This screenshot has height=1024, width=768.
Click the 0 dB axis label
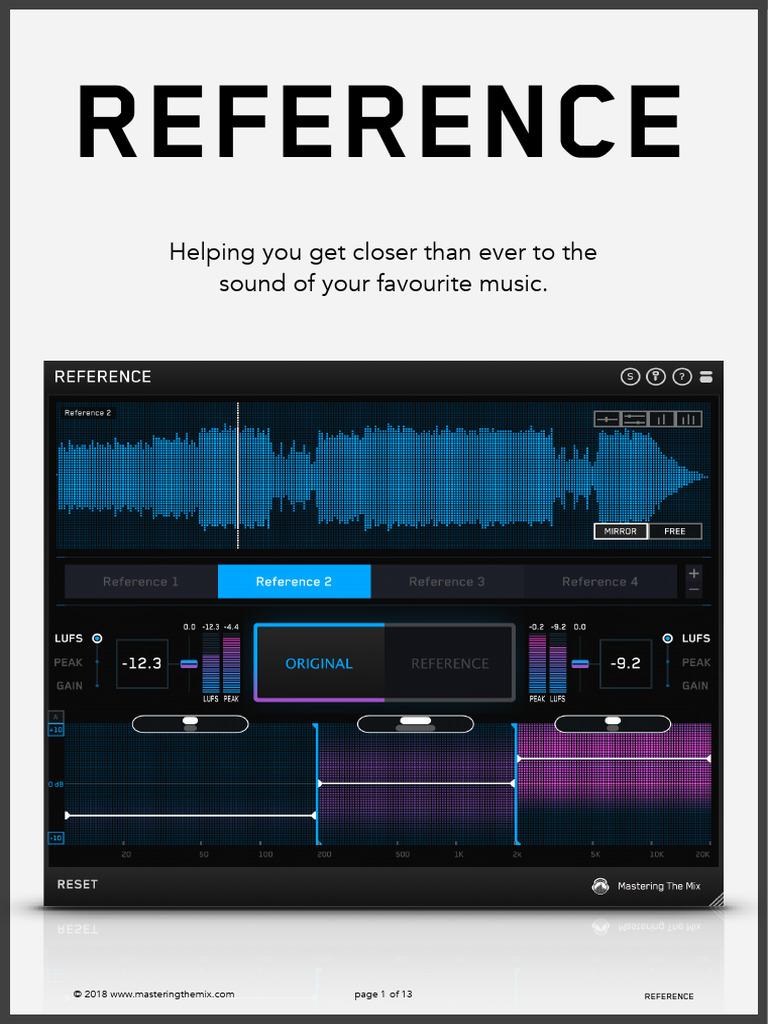56,784
